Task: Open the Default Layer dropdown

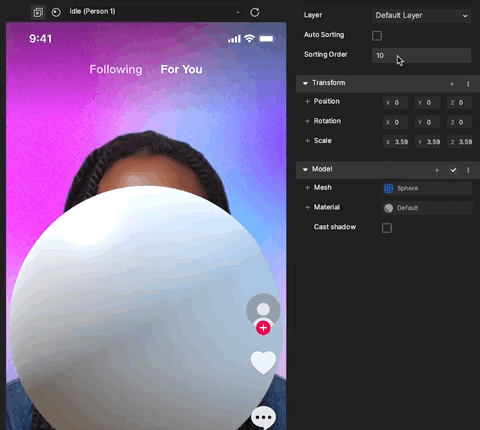Action: [x=421, y=16]
